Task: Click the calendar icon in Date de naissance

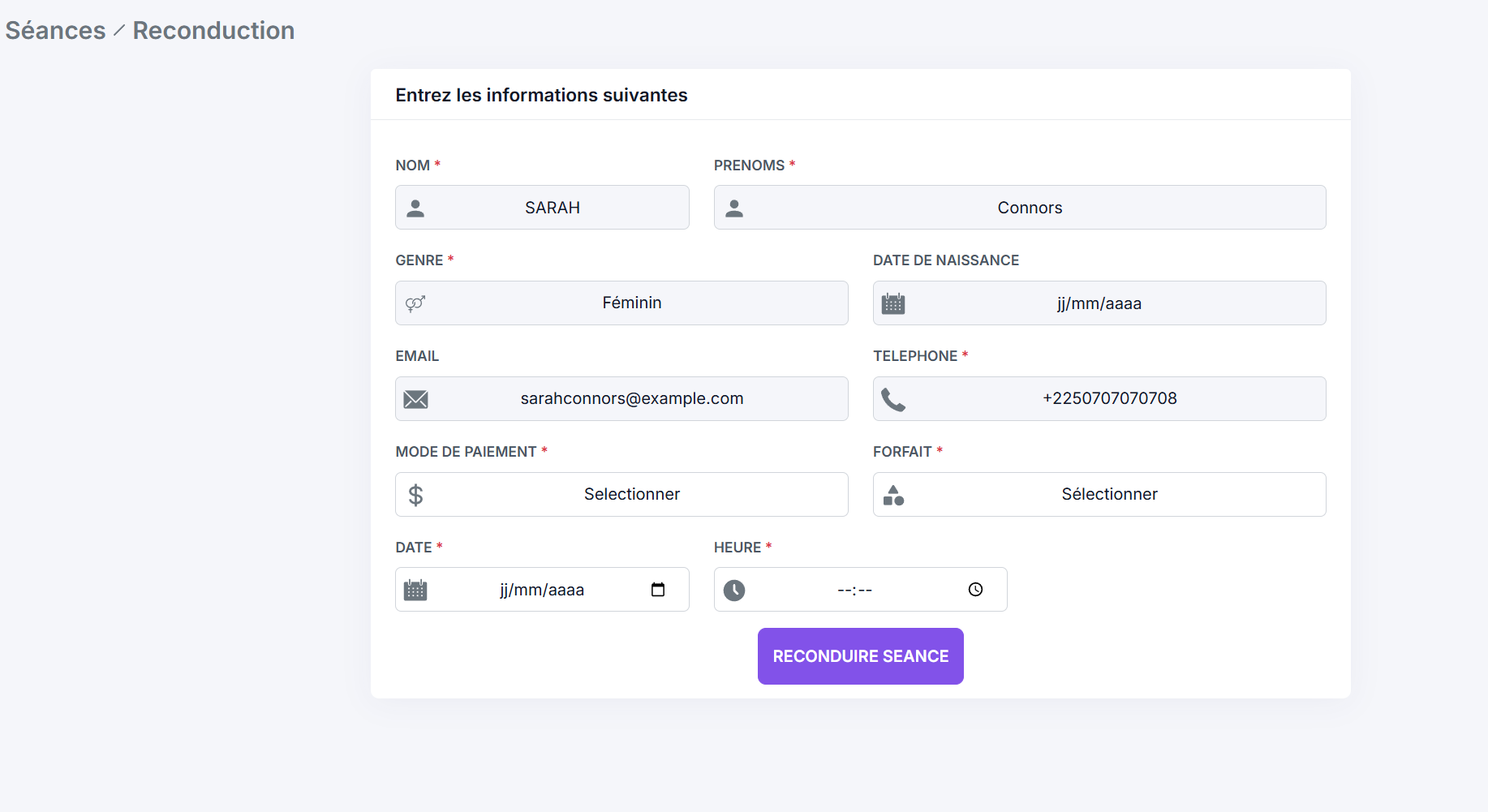Action: 893,303
